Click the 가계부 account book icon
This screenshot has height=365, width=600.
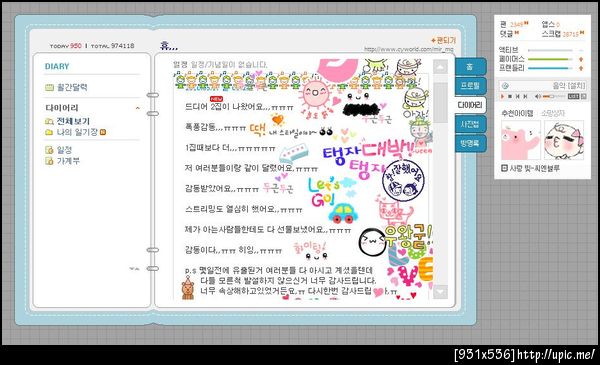[x=49, y=161]
